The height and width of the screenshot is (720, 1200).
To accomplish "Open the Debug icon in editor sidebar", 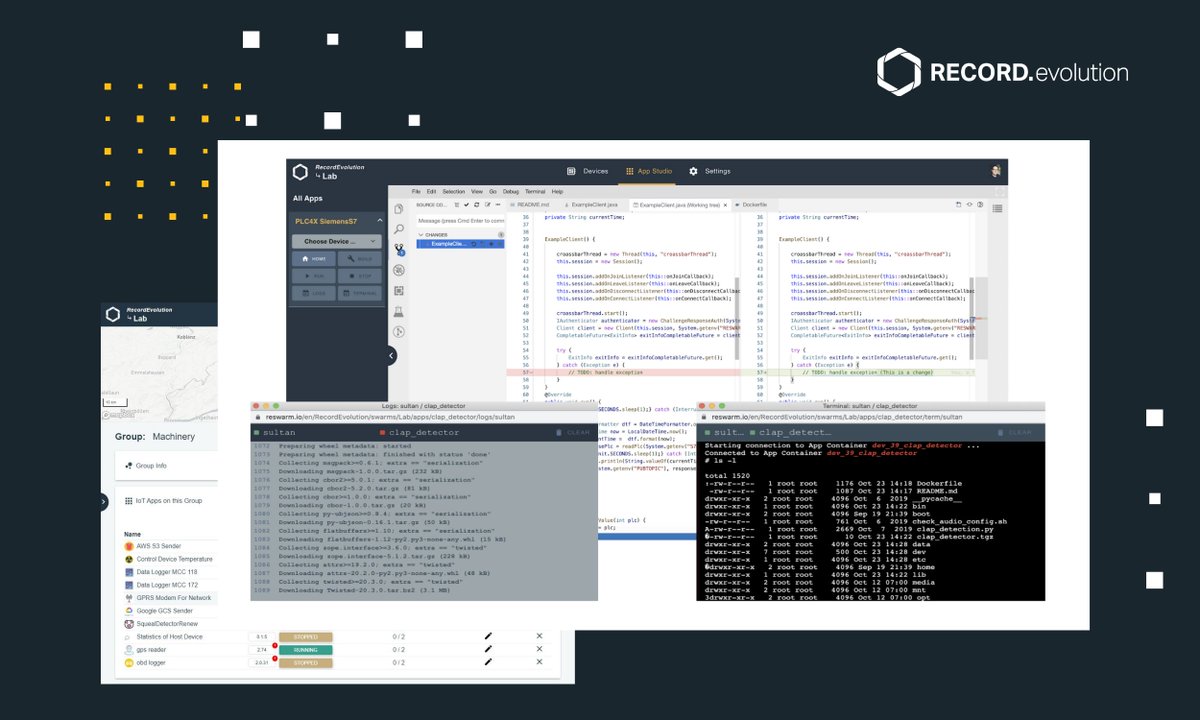I will [399, 270].
